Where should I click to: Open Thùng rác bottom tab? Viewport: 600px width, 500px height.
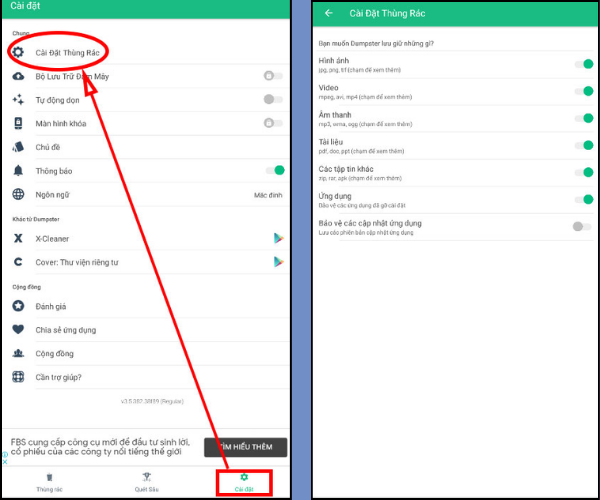pos(49,483)
